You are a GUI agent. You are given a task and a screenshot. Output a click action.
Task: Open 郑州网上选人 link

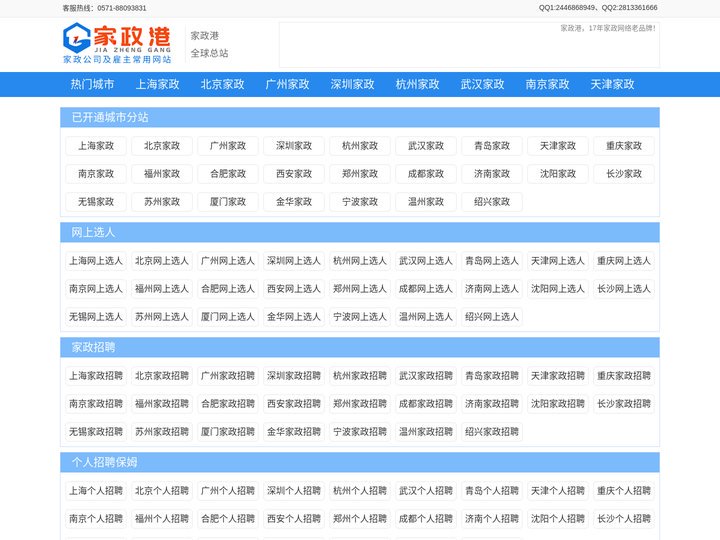coord(360,289)
